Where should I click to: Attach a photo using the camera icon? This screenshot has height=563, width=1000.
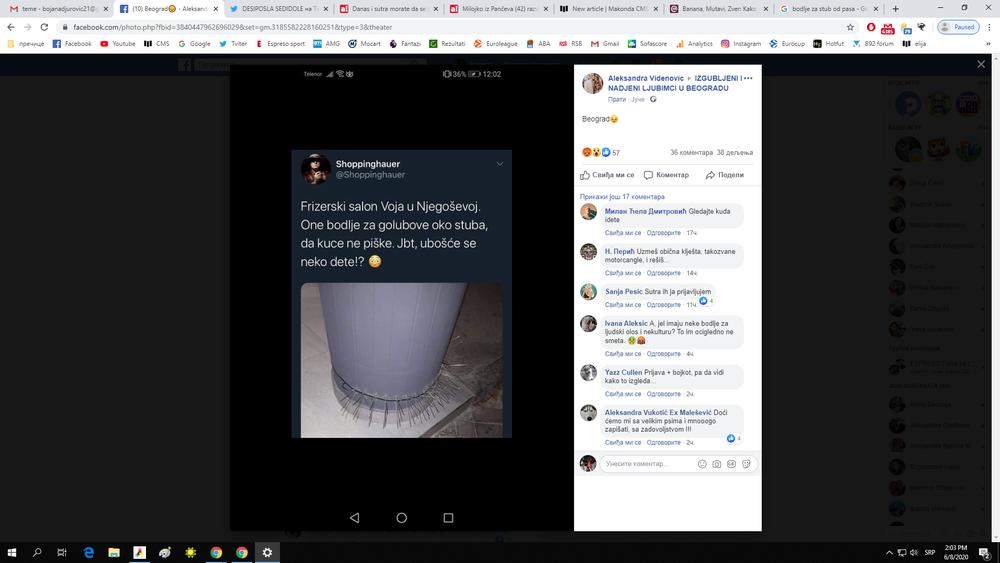[716, 464]
